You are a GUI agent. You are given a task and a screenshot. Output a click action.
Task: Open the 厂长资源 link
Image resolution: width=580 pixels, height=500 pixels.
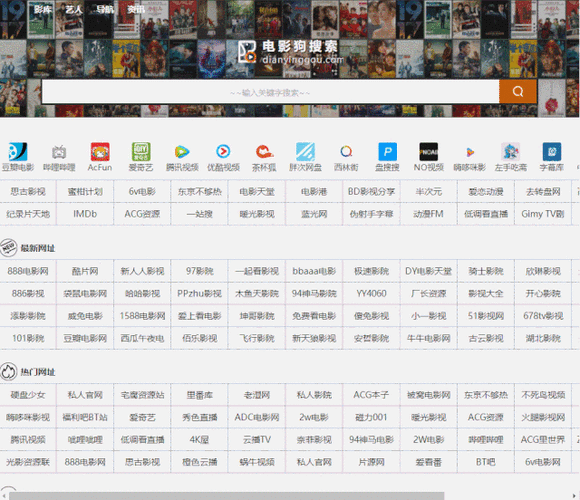[429, 294]
